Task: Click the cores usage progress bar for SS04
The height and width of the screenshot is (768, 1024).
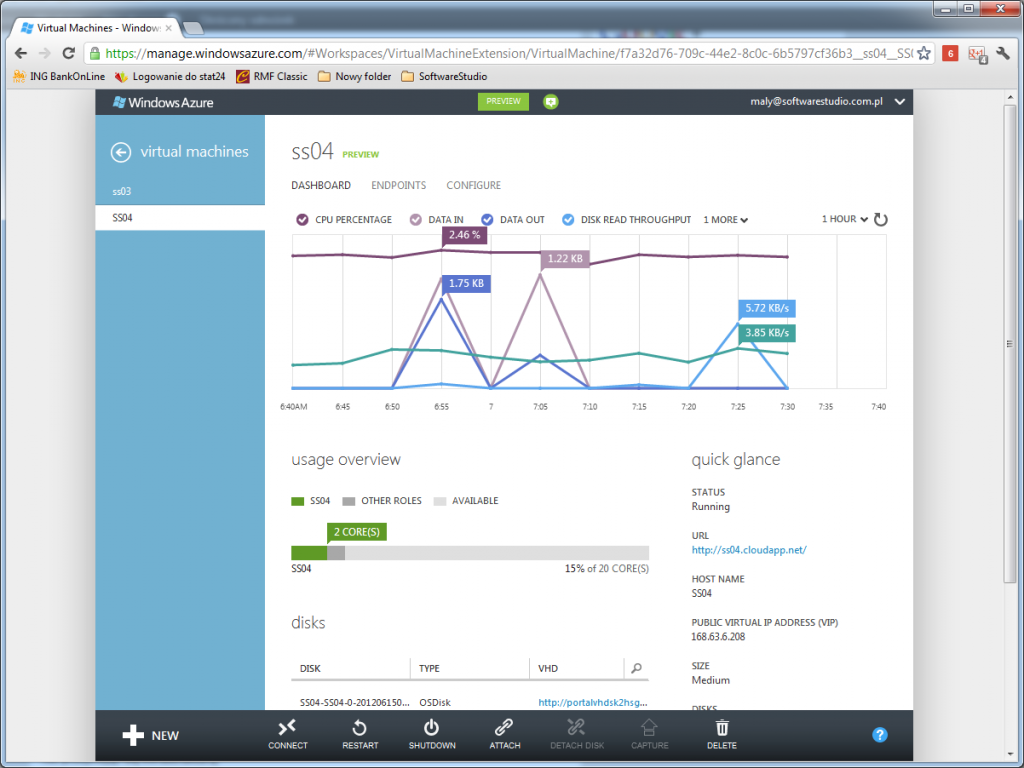Action: 470,552
